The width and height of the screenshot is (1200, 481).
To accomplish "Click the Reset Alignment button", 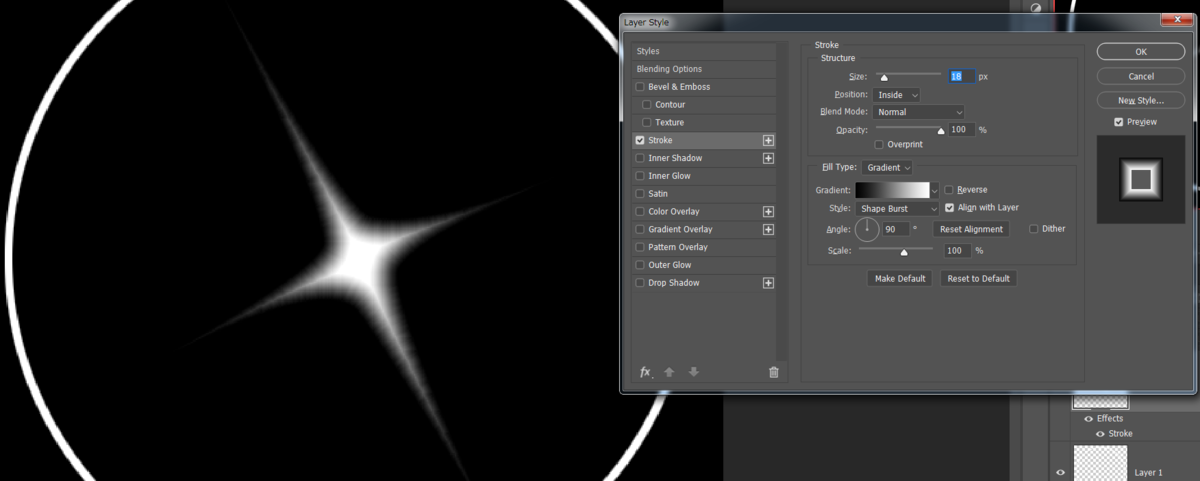I will [x=970, y=229].
